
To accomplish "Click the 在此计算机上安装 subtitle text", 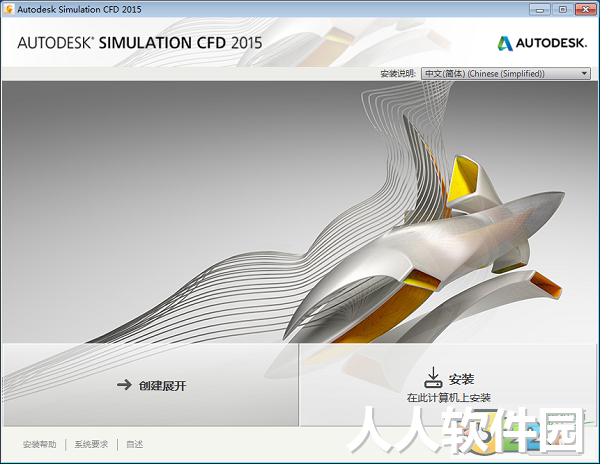I will pyautogui.click(x=448, y=398).
